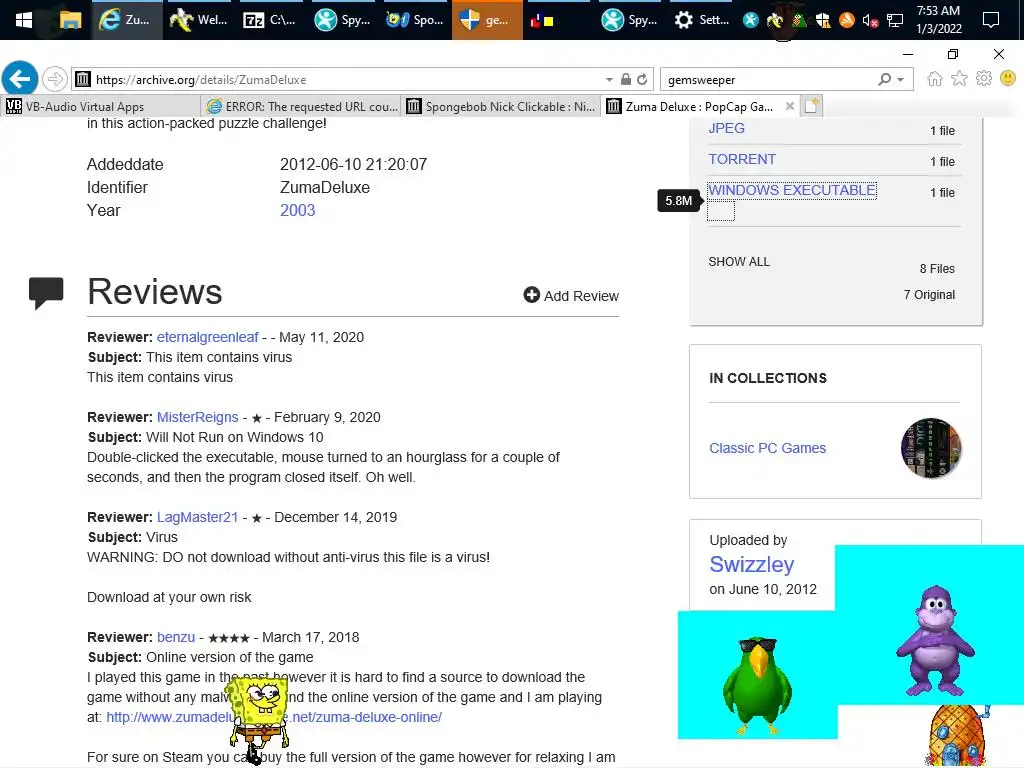
Task: Click the magnifier search icon
Action: coord(884,79)
